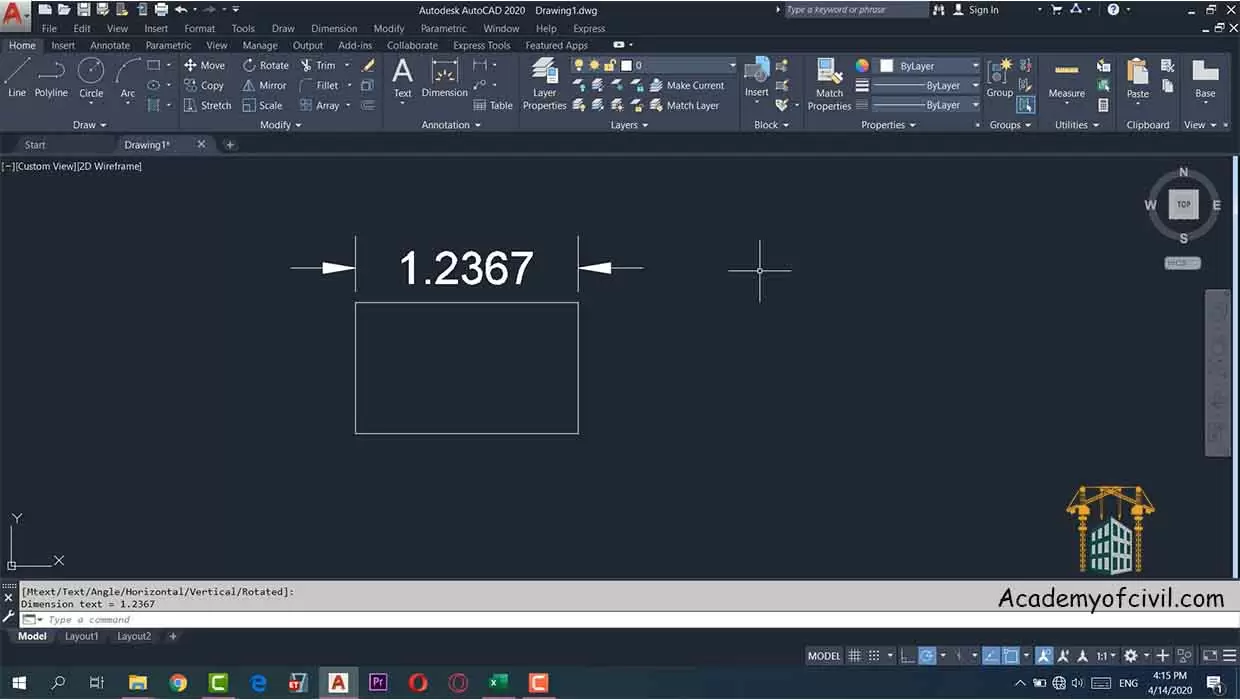Viewport: 1240px width, 700px height.
Task: Click the color wheel icon in Properties
Action: [x=863, y=66]
